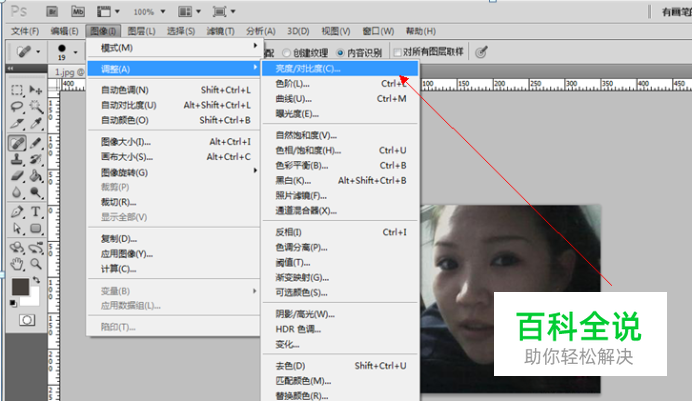Select the Spot Healing Brush tool
692x401 pixels.
(x=17, y=143)
